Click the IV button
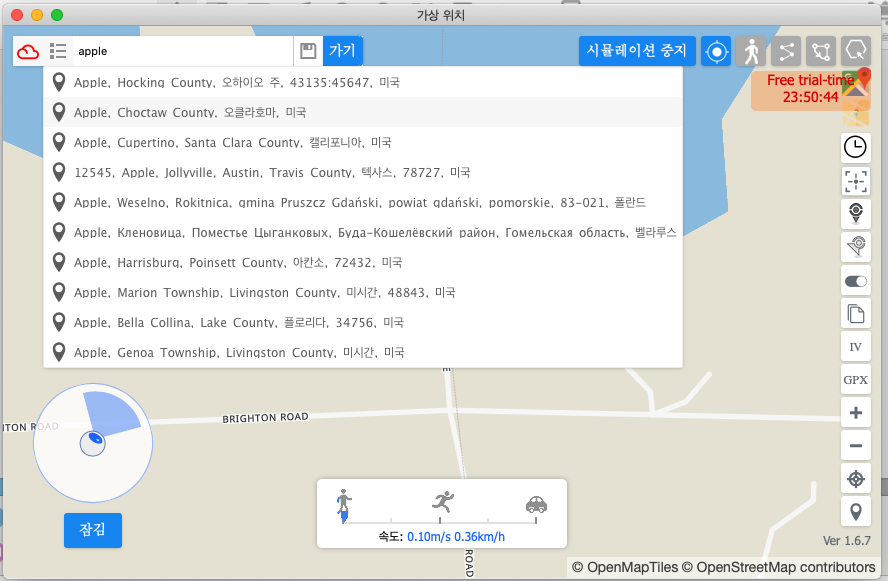This screenshot has width=888, height=581. pos(855,347)
